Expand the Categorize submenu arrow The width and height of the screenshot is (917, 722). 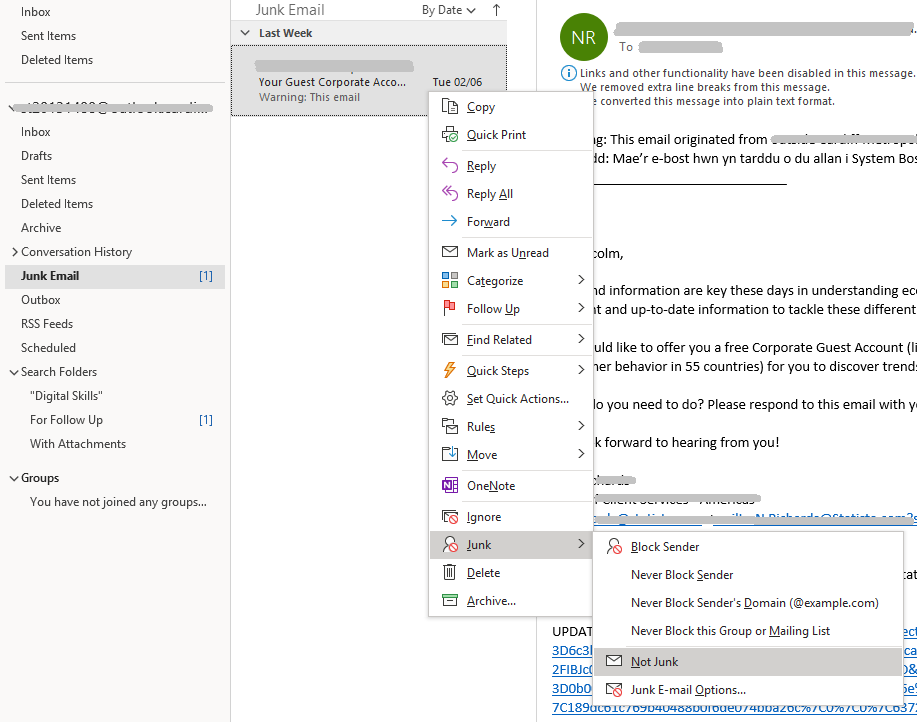[x=581, y=279]
